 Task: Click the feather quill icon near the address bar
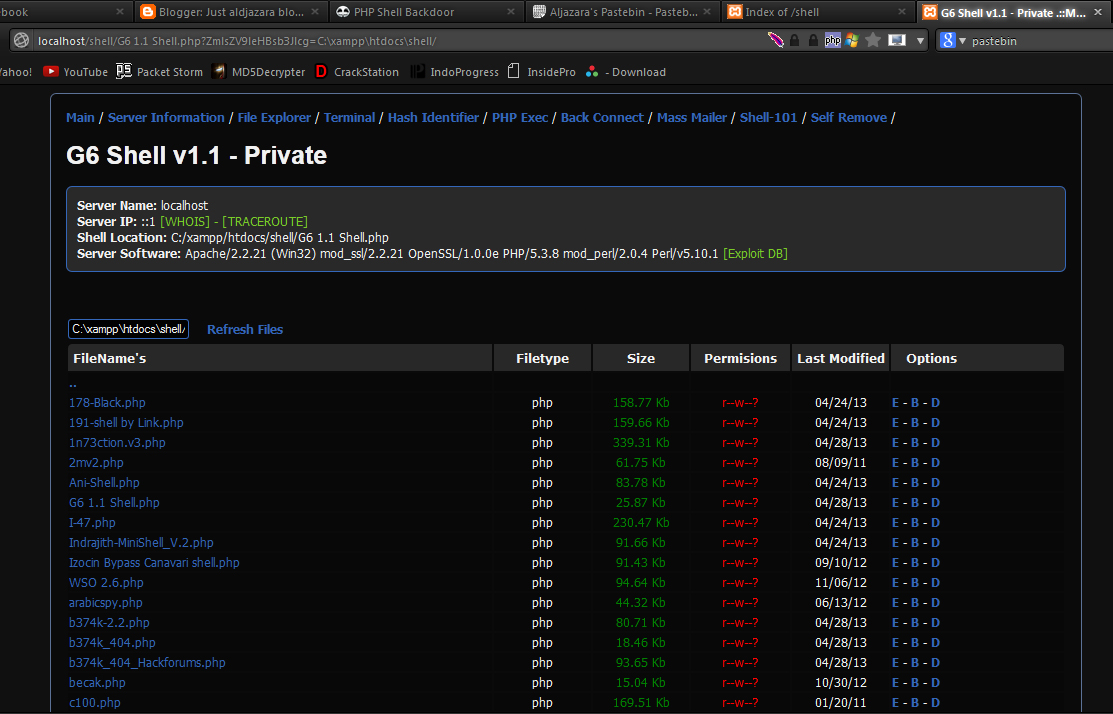(x=775, y=39)
